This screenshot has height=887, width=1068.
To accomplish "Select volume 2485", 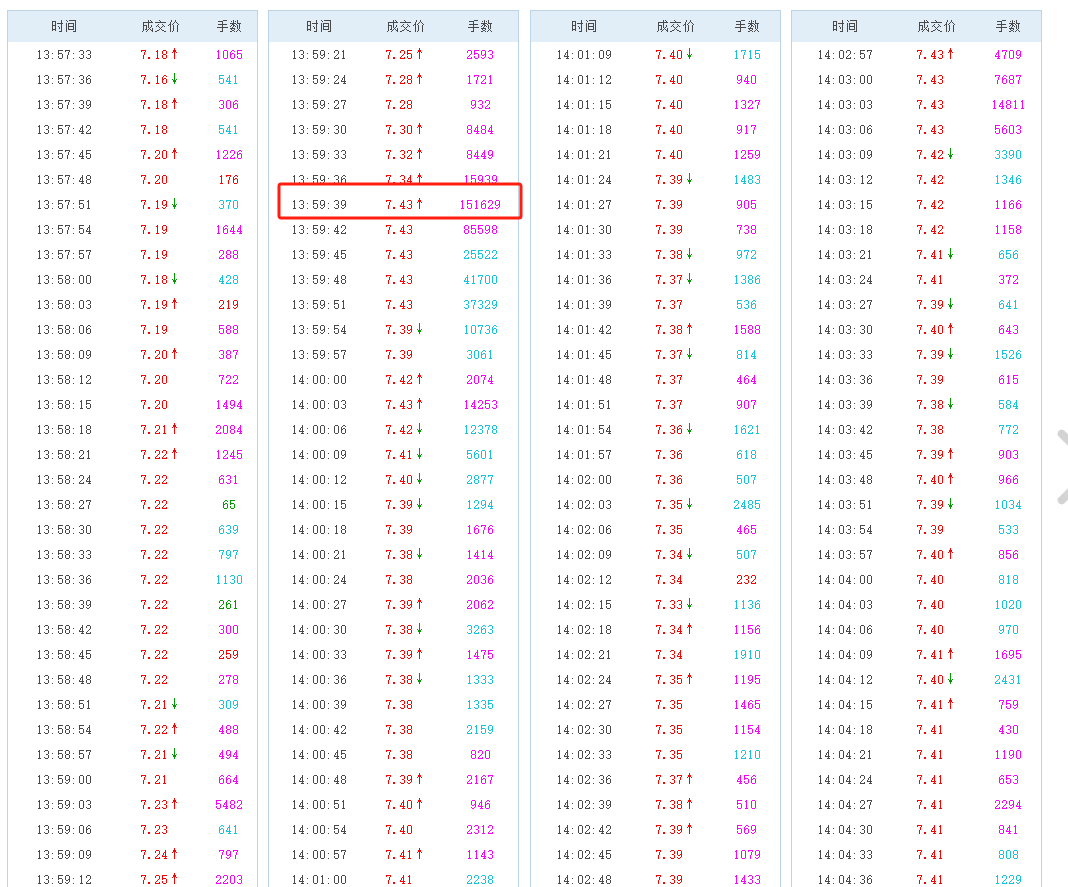I will tap(747, 505).
